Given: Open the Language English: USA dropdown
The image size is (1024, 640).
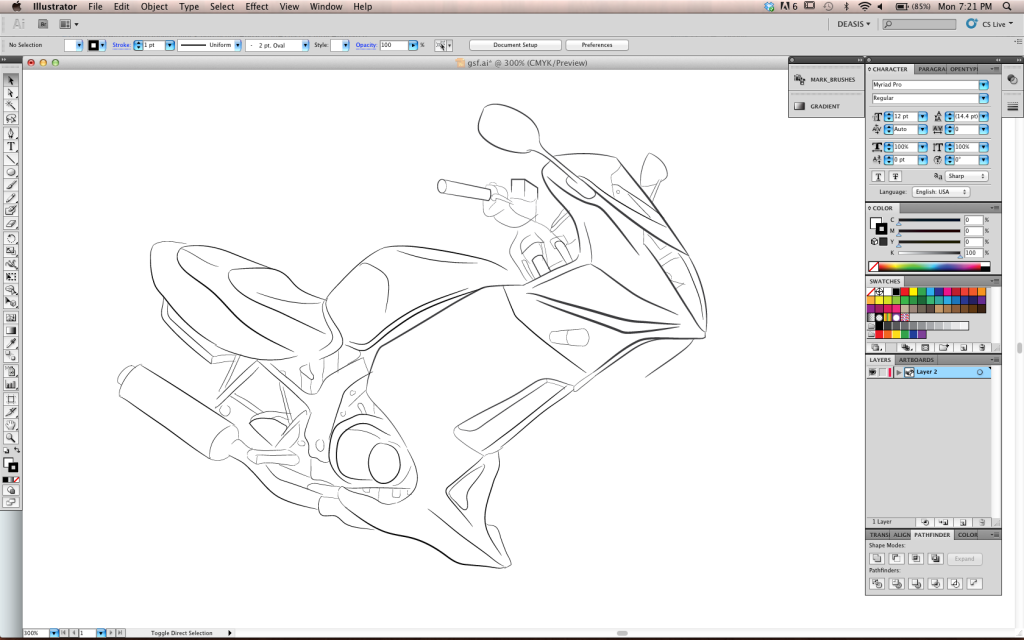Looking at the screenshot, I should tap(940, 192).
